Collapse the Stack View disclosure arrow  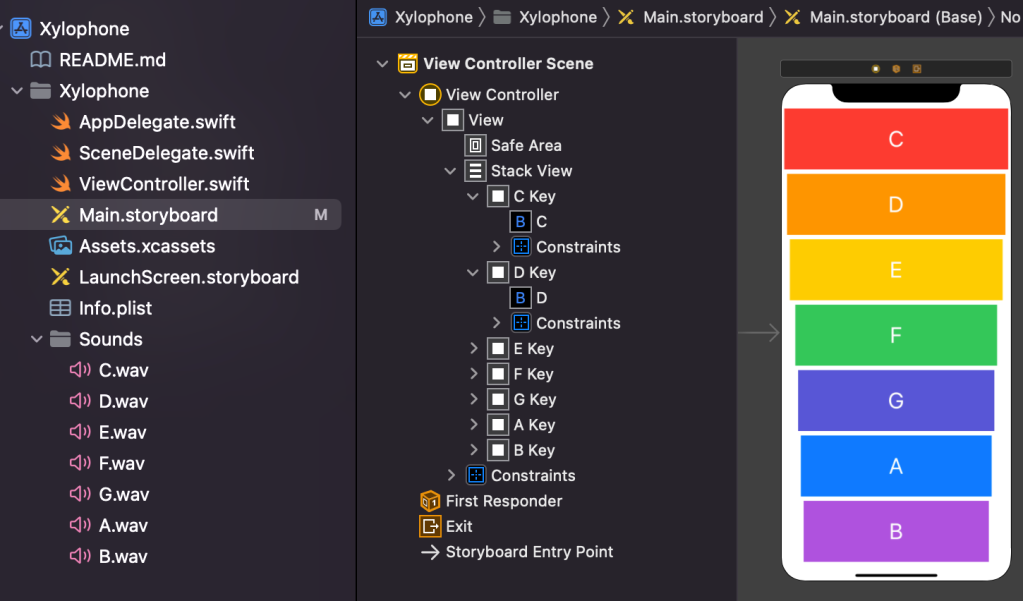(451, 171)
